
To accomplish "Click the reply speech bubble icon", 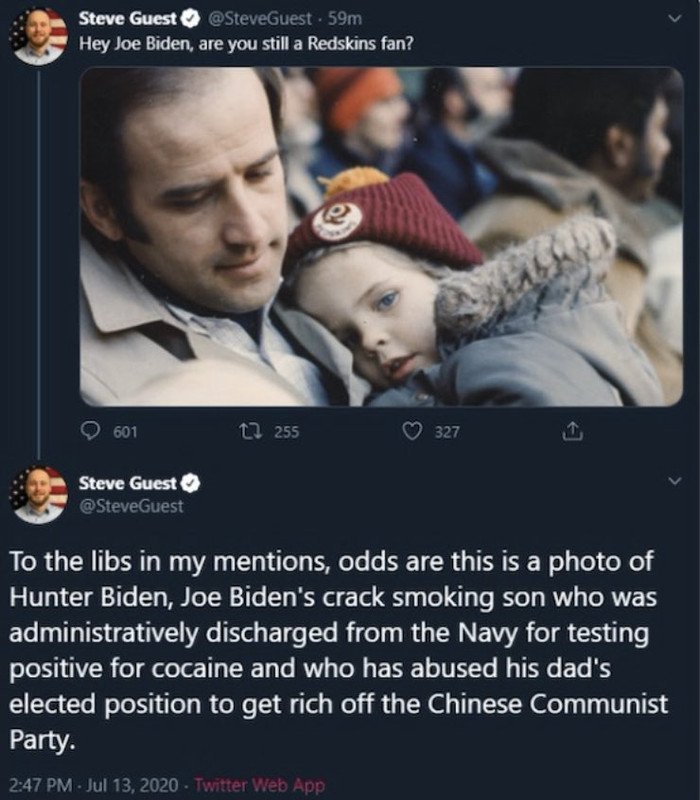I will pos(90,431).
